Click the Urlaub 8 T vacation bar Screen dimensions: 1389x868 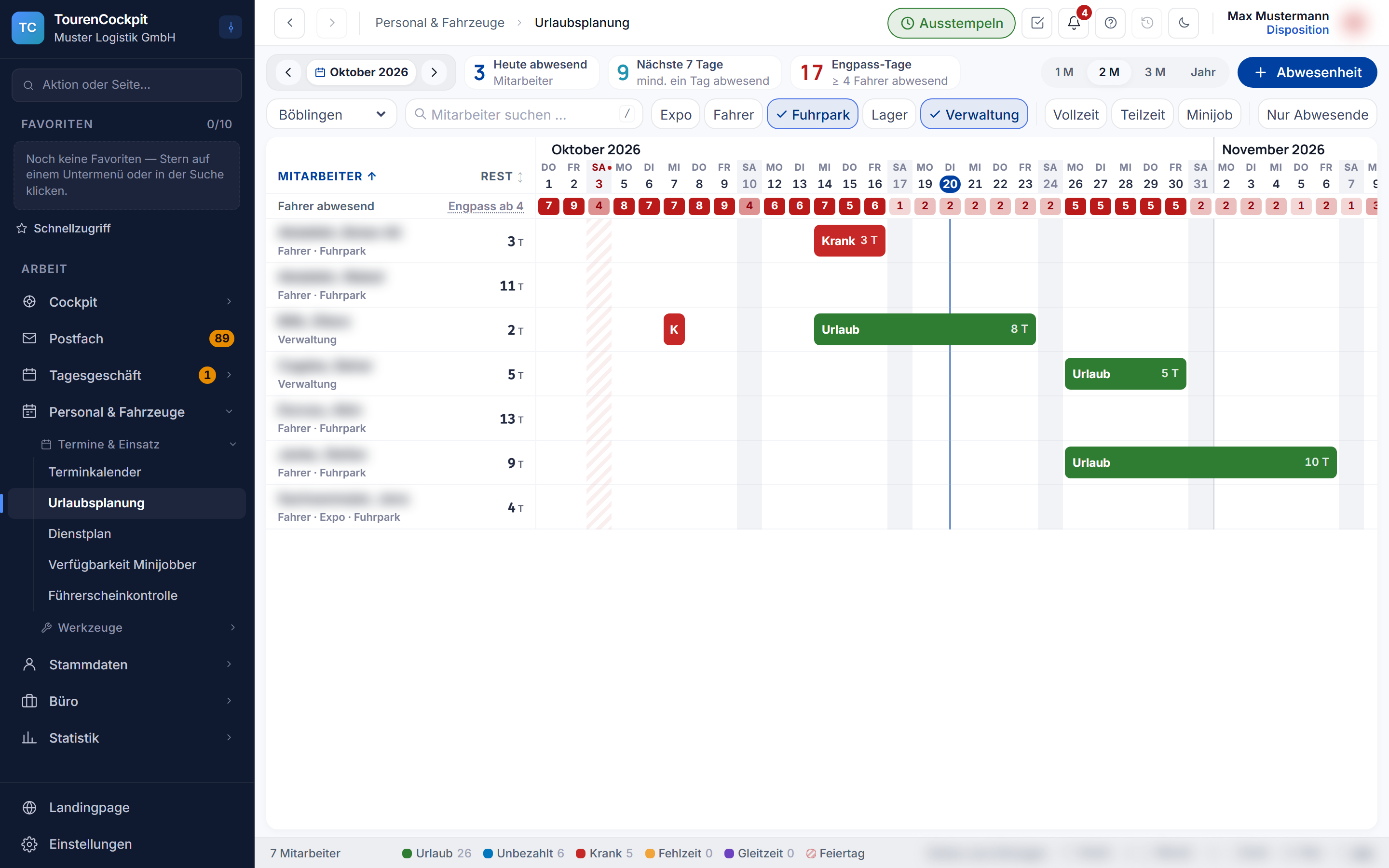(x=924, y=329)
